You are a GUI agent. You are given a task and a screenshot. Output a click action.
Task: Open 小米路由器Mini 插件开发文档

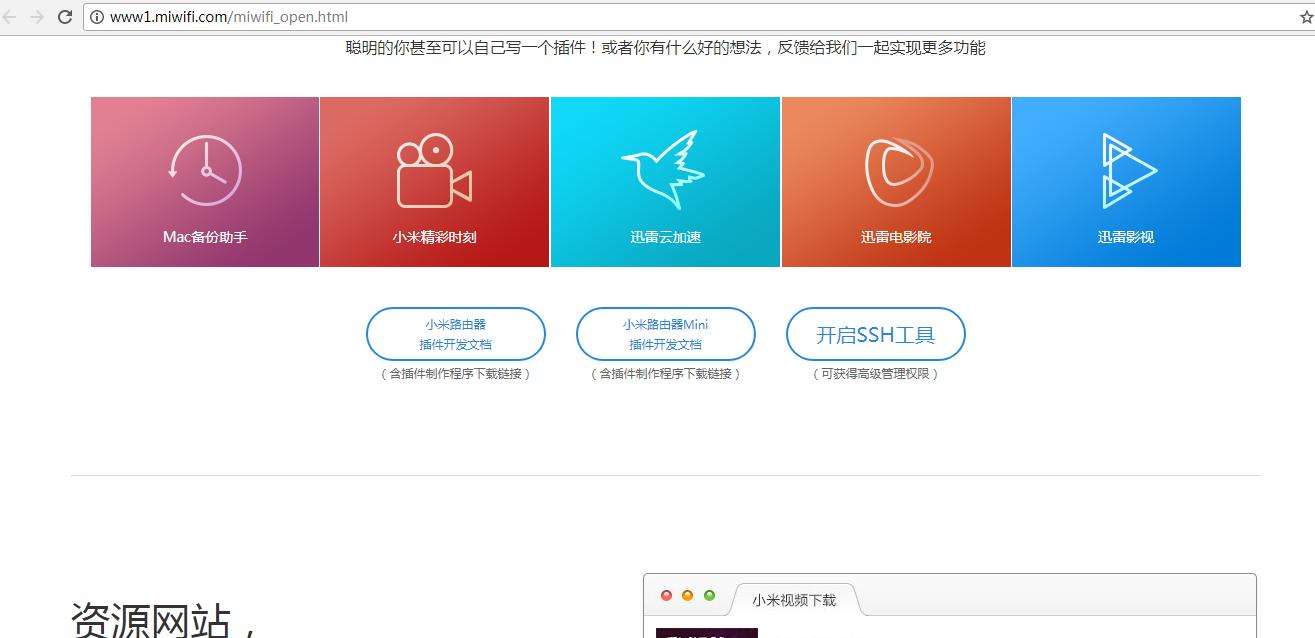pos(665,333)
